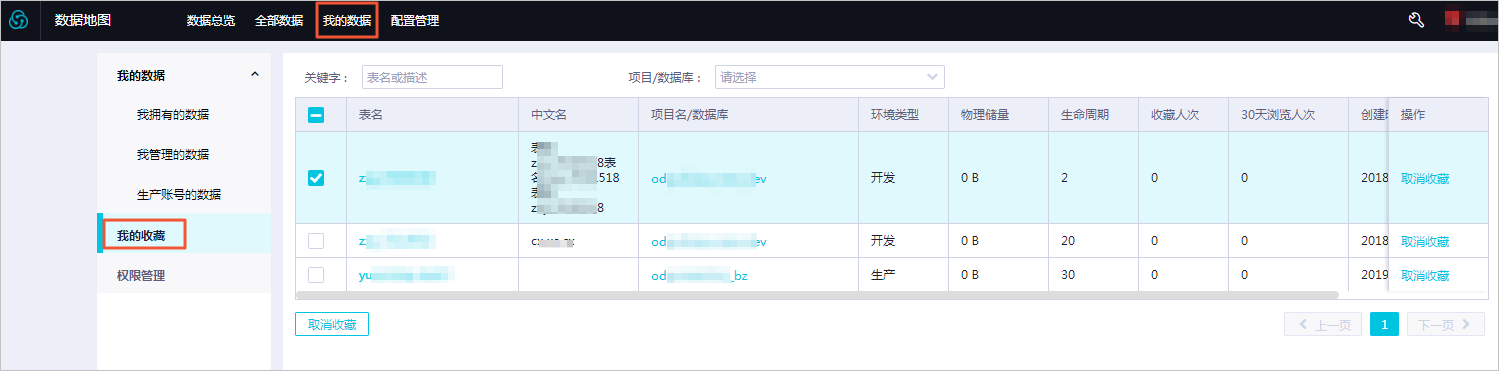Image resolution: width=1499 pixels, height=371 pixels.
Task: Click the 表名 column header
Action: click(371, 115)
